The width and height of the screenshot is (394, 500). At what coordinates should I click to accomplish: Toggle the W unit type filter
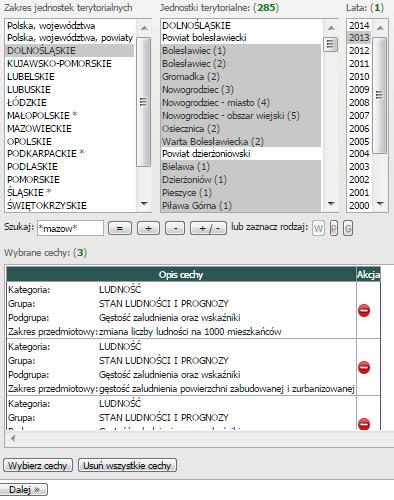[318, 229]
